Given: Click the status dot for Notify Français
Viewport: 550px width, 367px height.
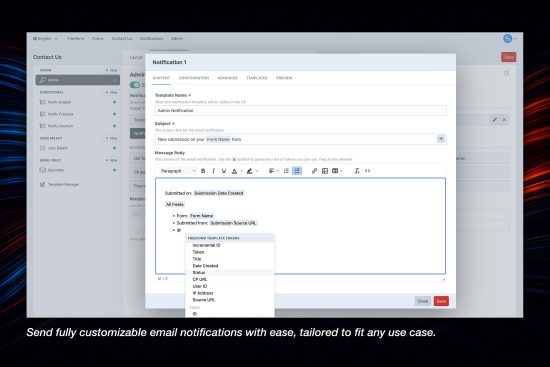Looking at the screenshot, I should (114, 114).
